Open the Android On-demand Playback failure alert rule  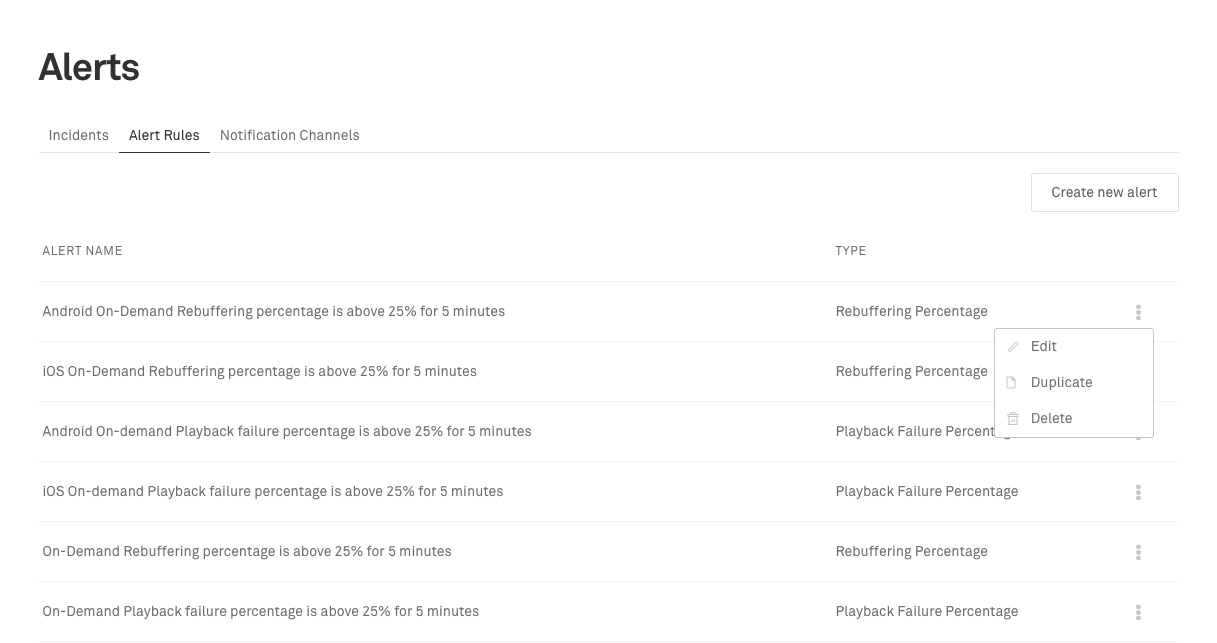tap(287, 432)
